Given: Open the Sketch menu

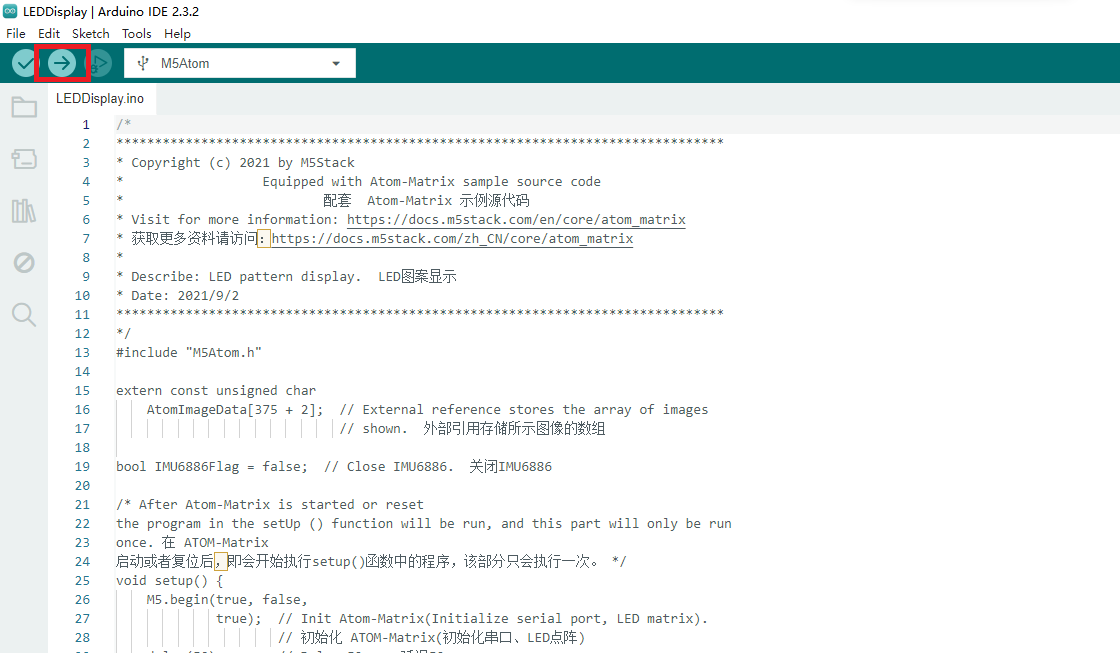Looking at the screenshot, I should point(91,33).
